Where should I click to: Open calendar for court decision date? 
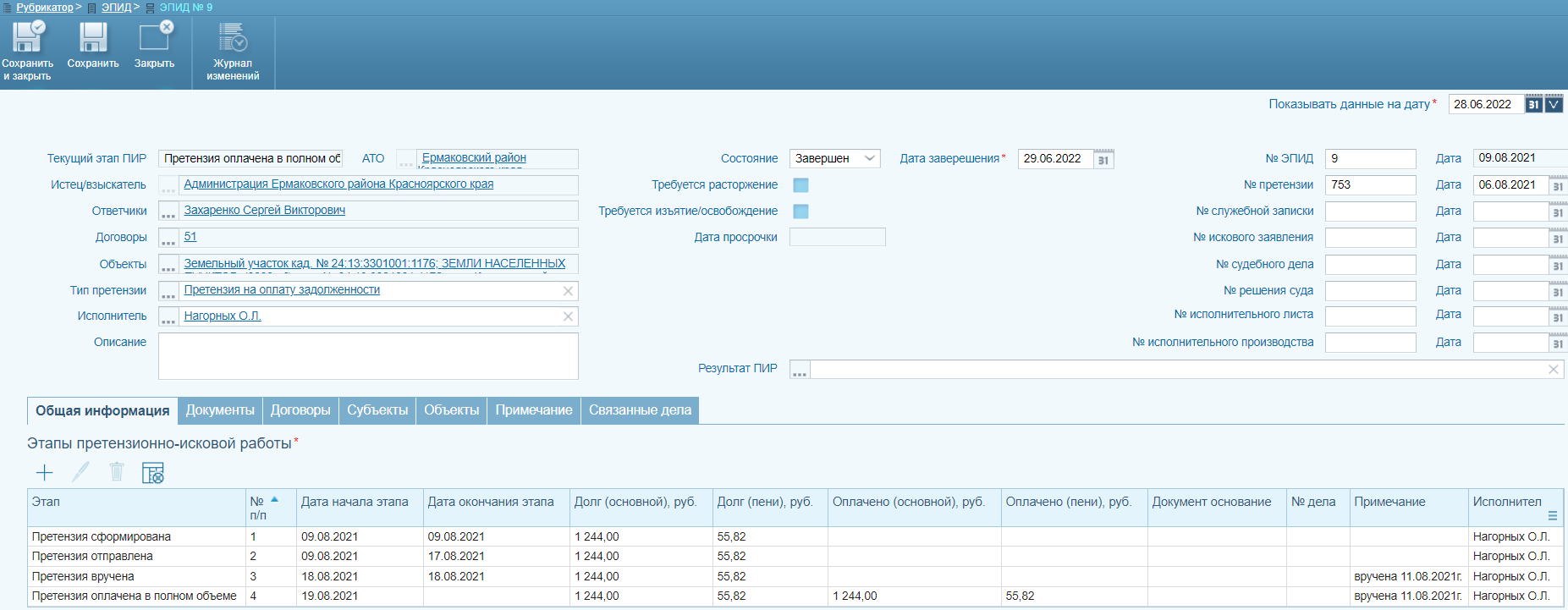pyautogui.click(x=1558, y=291)
